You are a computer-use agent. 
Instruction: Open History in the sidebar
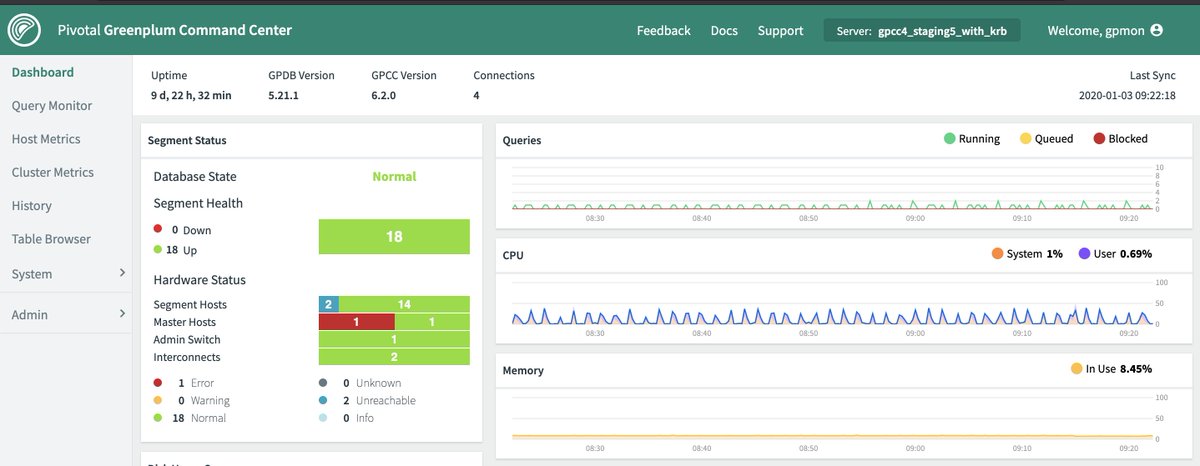coord(32,206)
